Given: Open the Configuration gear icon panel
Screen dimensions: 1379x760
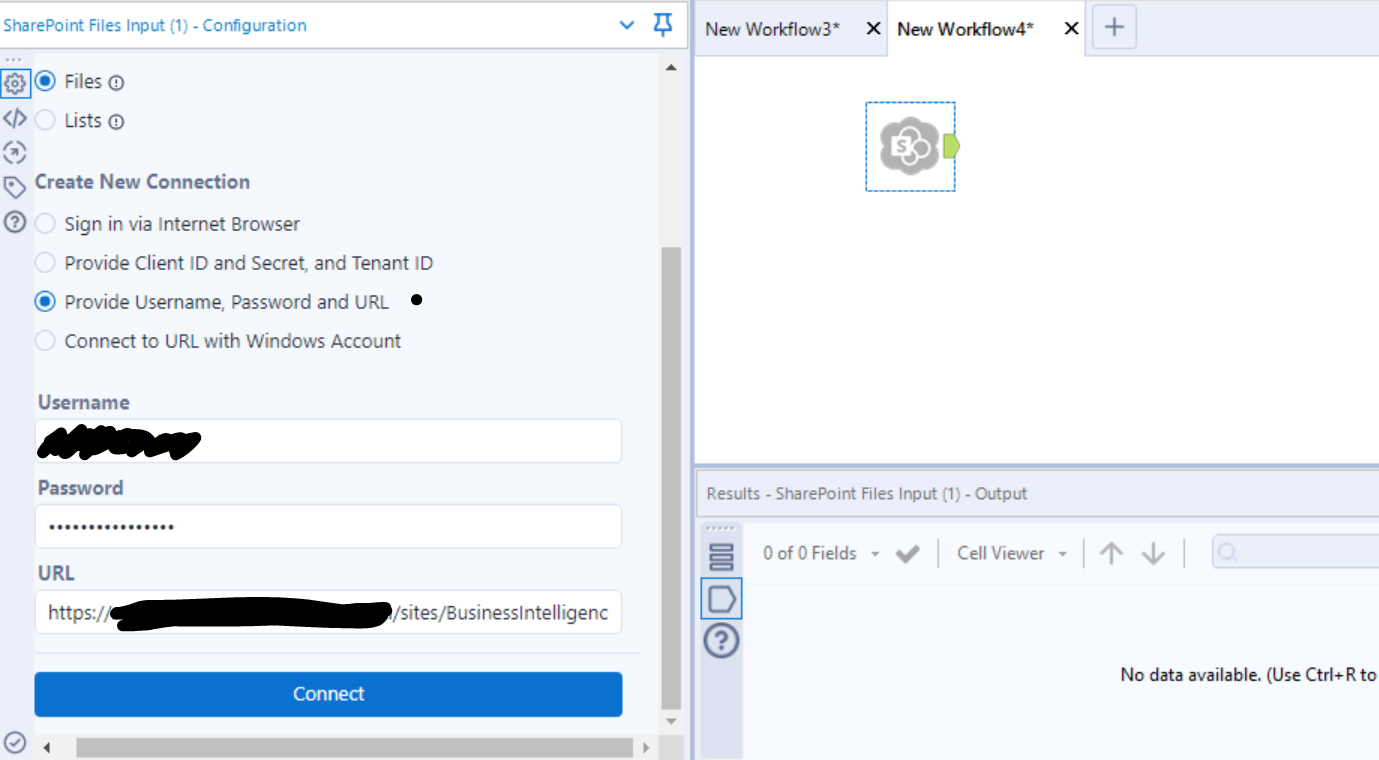Looking at the screenshot, I should (15, 84).
